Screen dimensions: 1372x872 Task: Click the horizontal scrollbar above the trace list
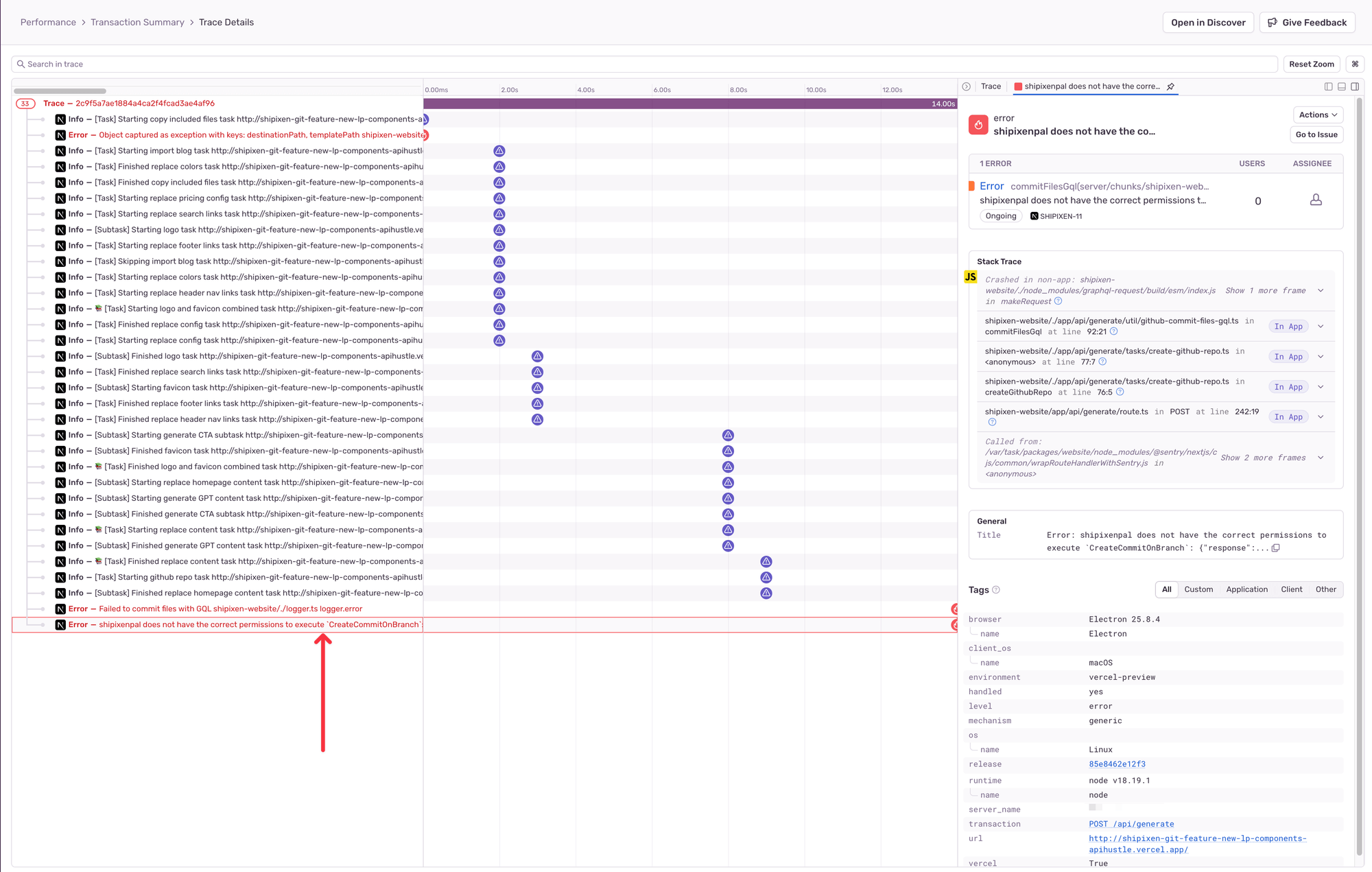[x=60, y=91]
